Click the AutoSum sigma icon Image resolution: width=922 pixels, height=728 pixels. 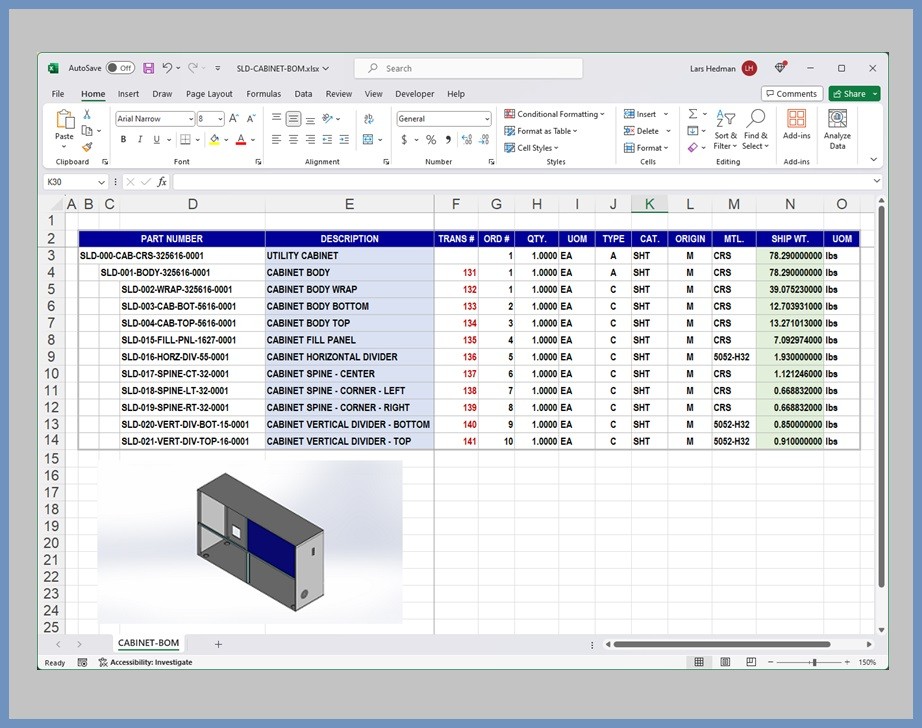[693, 113]
